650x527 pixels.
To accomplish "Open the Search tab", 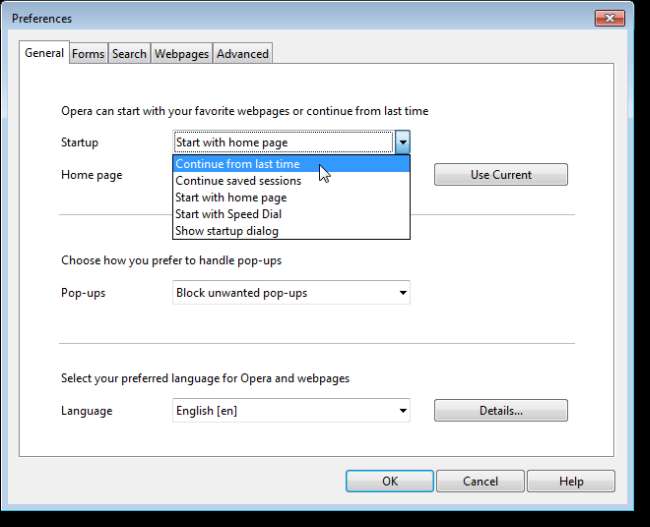I will click(x=129, y=54).
